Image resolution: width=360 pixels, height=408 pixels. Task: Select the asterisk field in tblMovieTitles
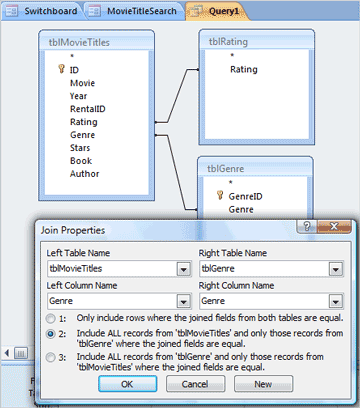click(x=72, y=56)
